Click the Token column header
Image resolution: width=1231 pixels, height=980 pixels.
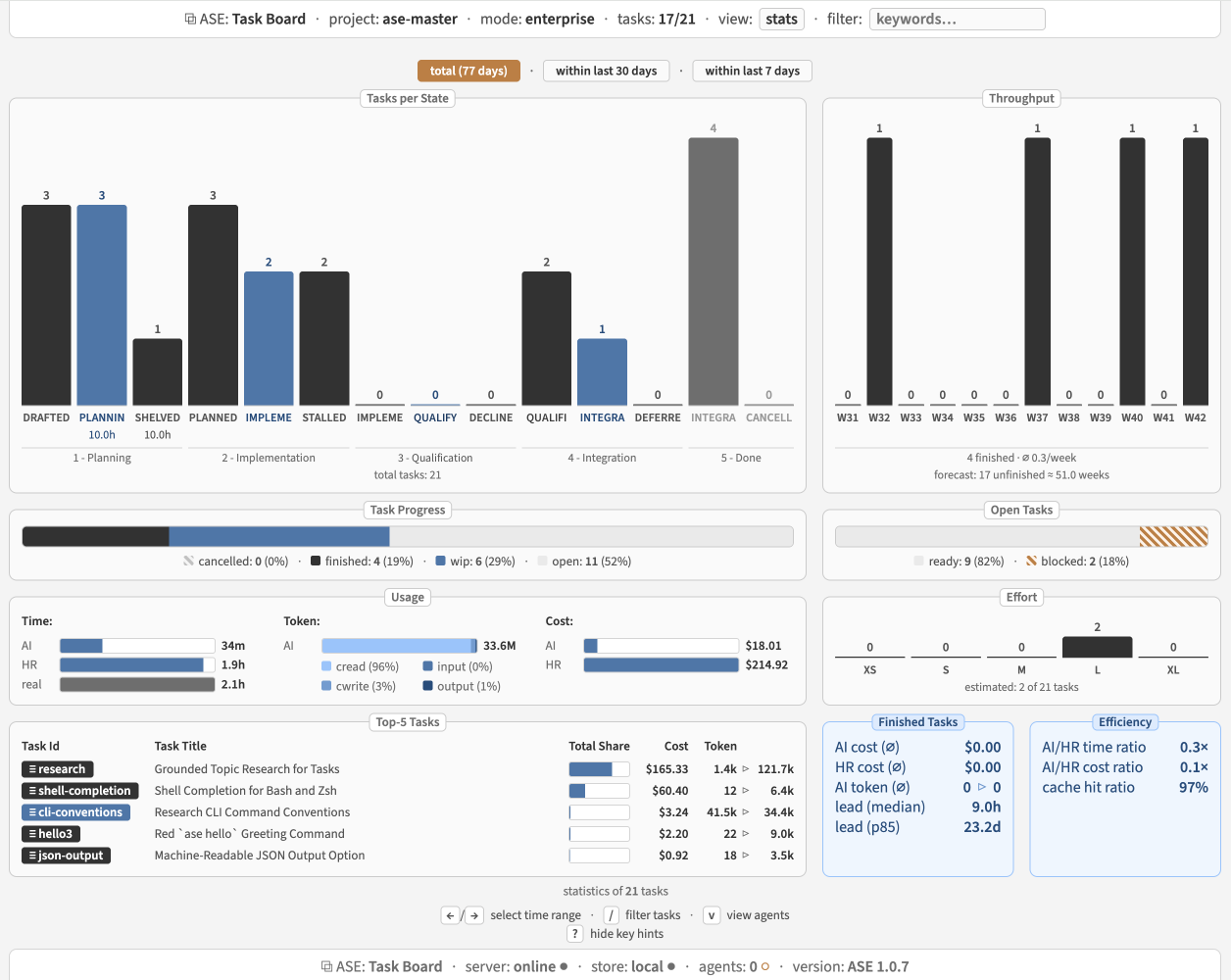(x=720, y=746)
